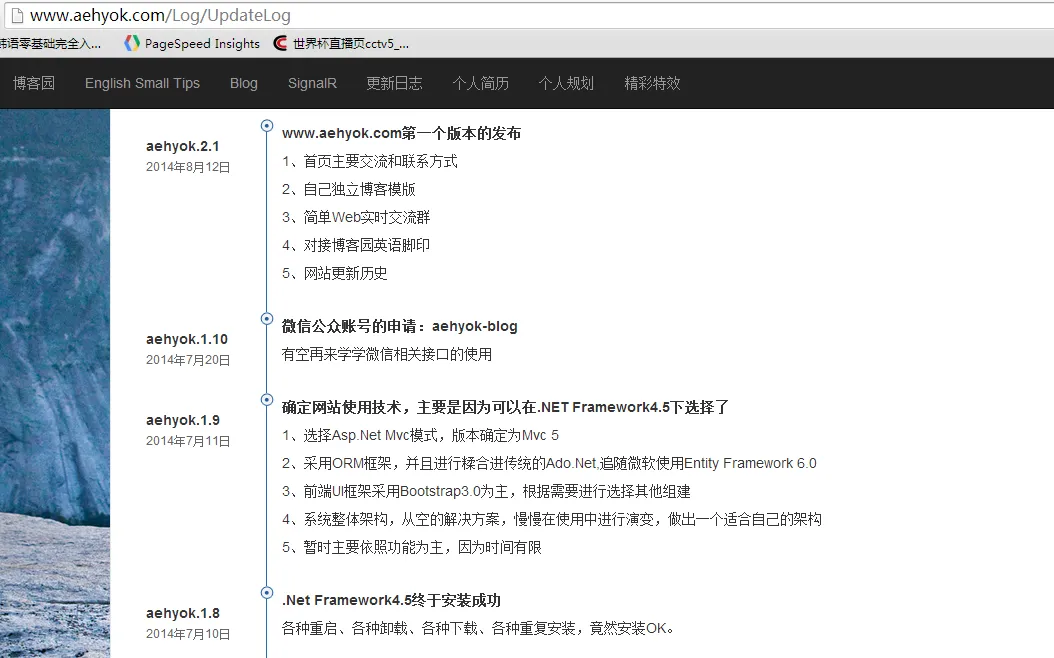
Task: Select SignalR in the navbar
Action: (312, 83)
